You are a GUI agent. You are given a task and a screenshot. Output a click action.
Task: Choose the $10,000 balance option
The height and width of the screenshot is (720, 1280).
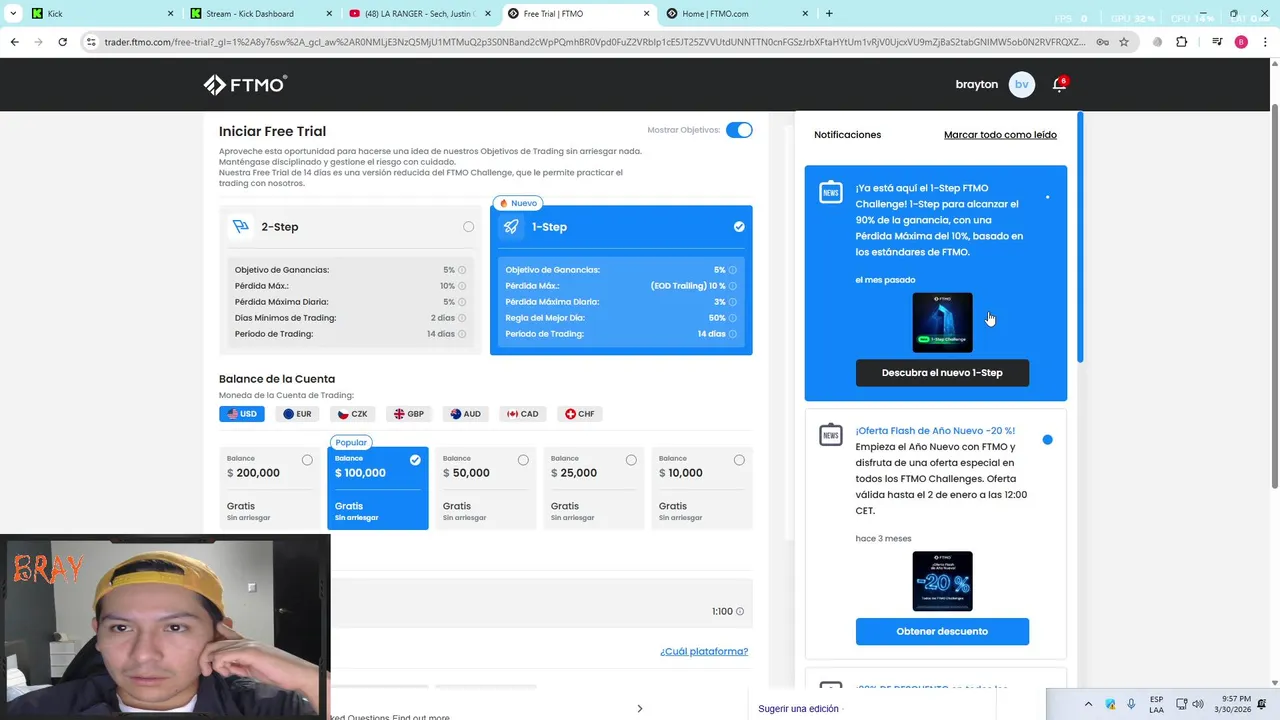(701, 488)
